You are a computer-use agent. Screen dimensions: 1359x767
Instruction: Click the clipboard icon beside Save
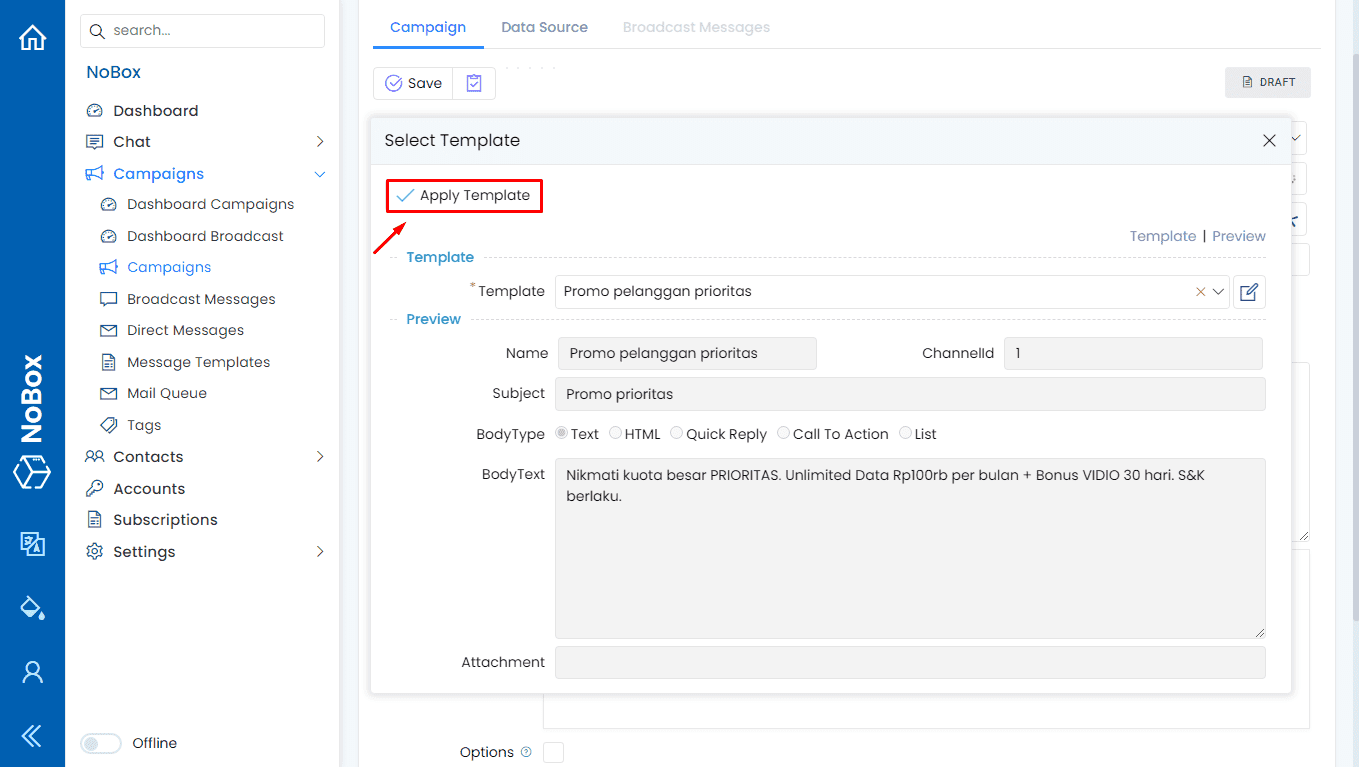(473, 83)
